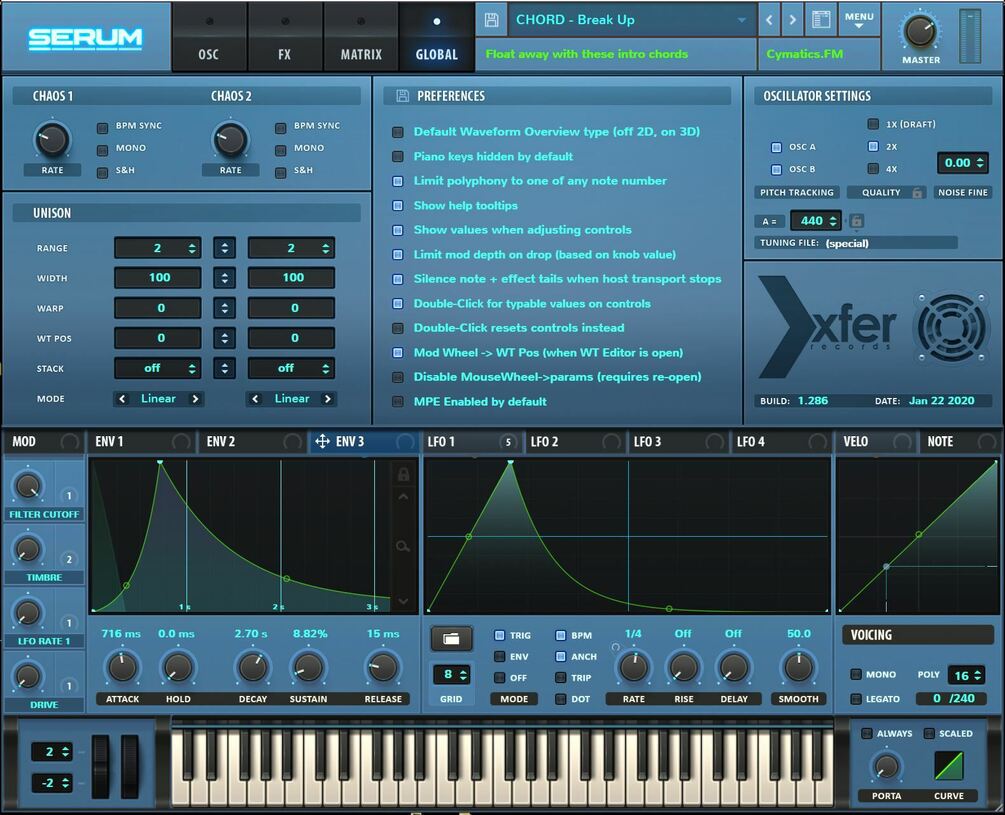The image size is (1005, 815).
Task: Click the Timbre macro knob
Action: tap(28, 550)
